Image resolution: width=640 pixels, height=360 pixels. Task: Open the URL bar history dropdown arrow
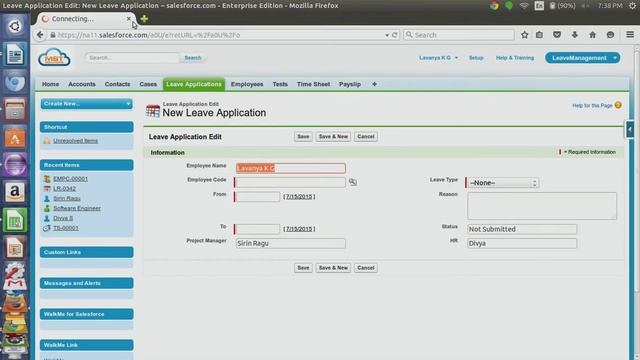(x=387, y=36)
